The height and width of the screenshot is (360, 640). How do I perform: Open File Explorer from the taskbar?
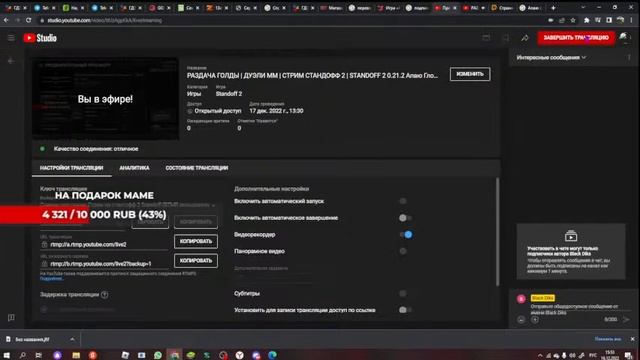76,355
